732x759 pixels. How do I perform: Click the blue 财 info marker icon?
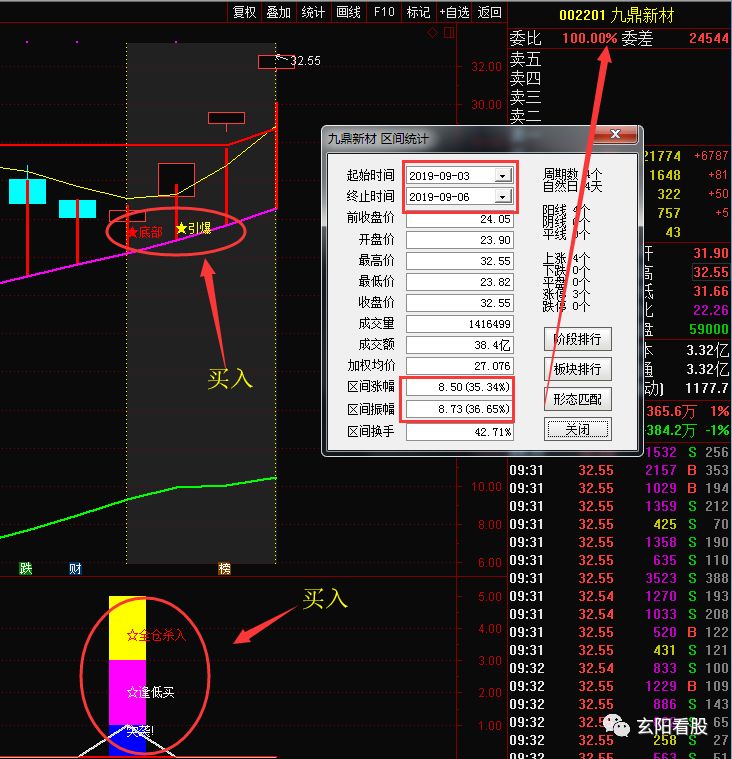pos(75,568)
